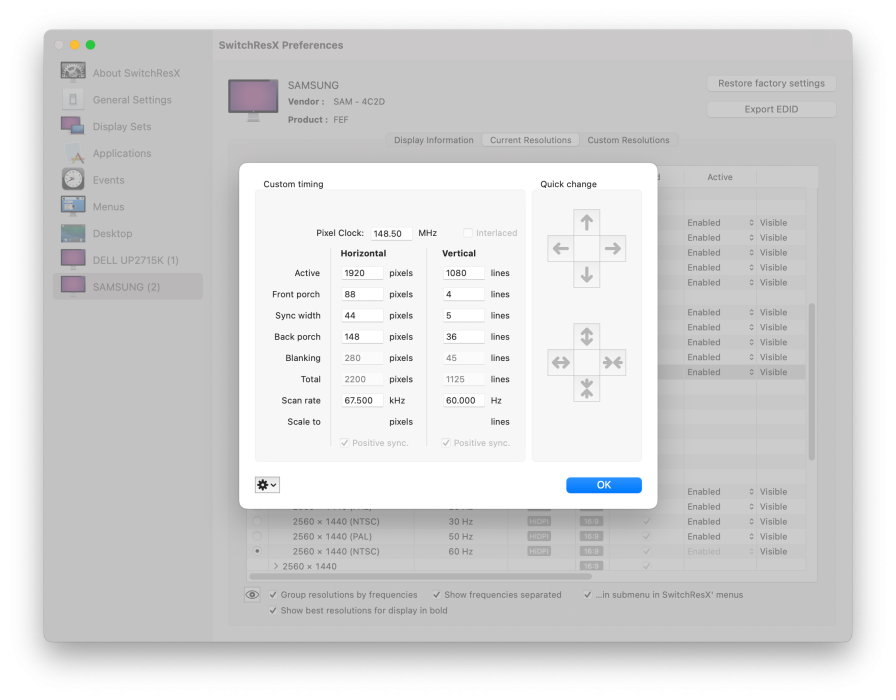896x700 pixels.
Task: Click the move-right arrow in Quick change
Action: click(613, 248)
